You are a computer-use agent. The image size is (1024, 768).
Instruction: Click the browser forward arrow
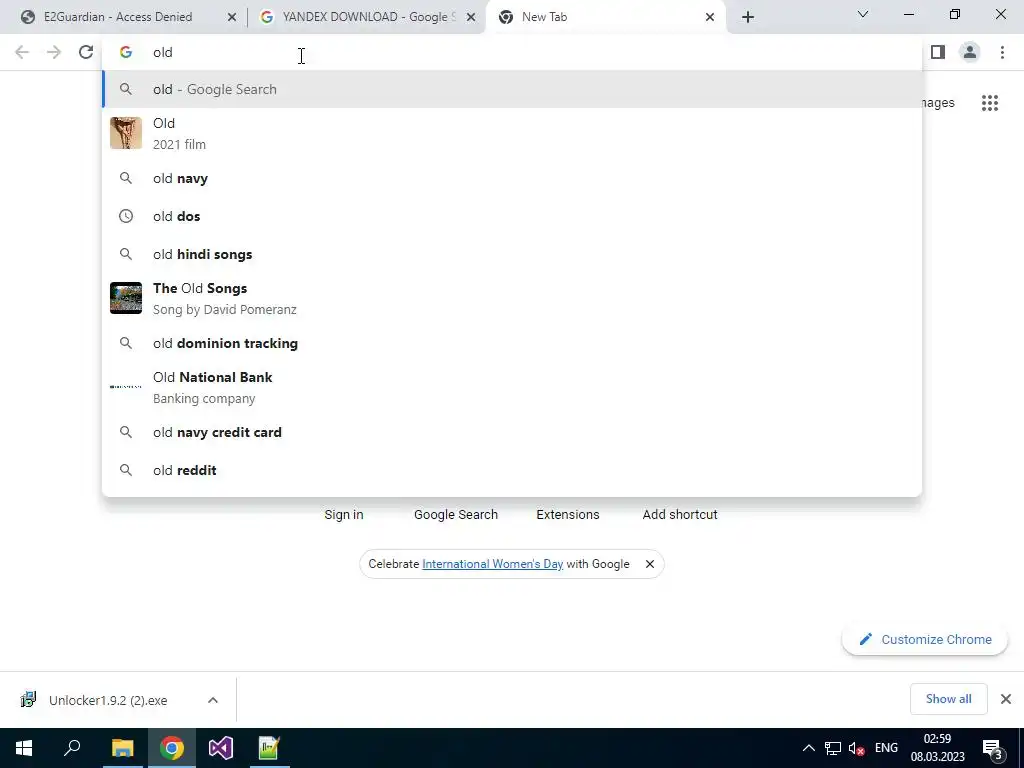pos(54,52)
